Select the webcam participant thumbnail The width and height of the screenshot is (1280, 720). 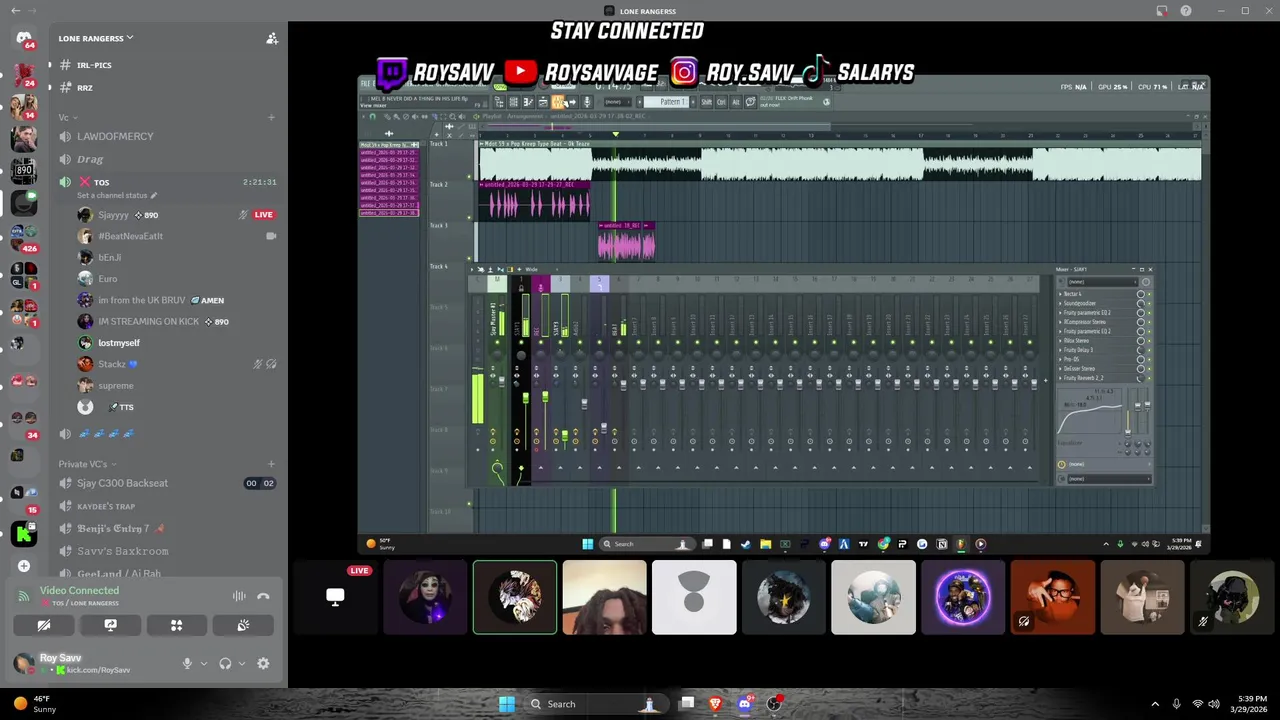click(604, 598)
